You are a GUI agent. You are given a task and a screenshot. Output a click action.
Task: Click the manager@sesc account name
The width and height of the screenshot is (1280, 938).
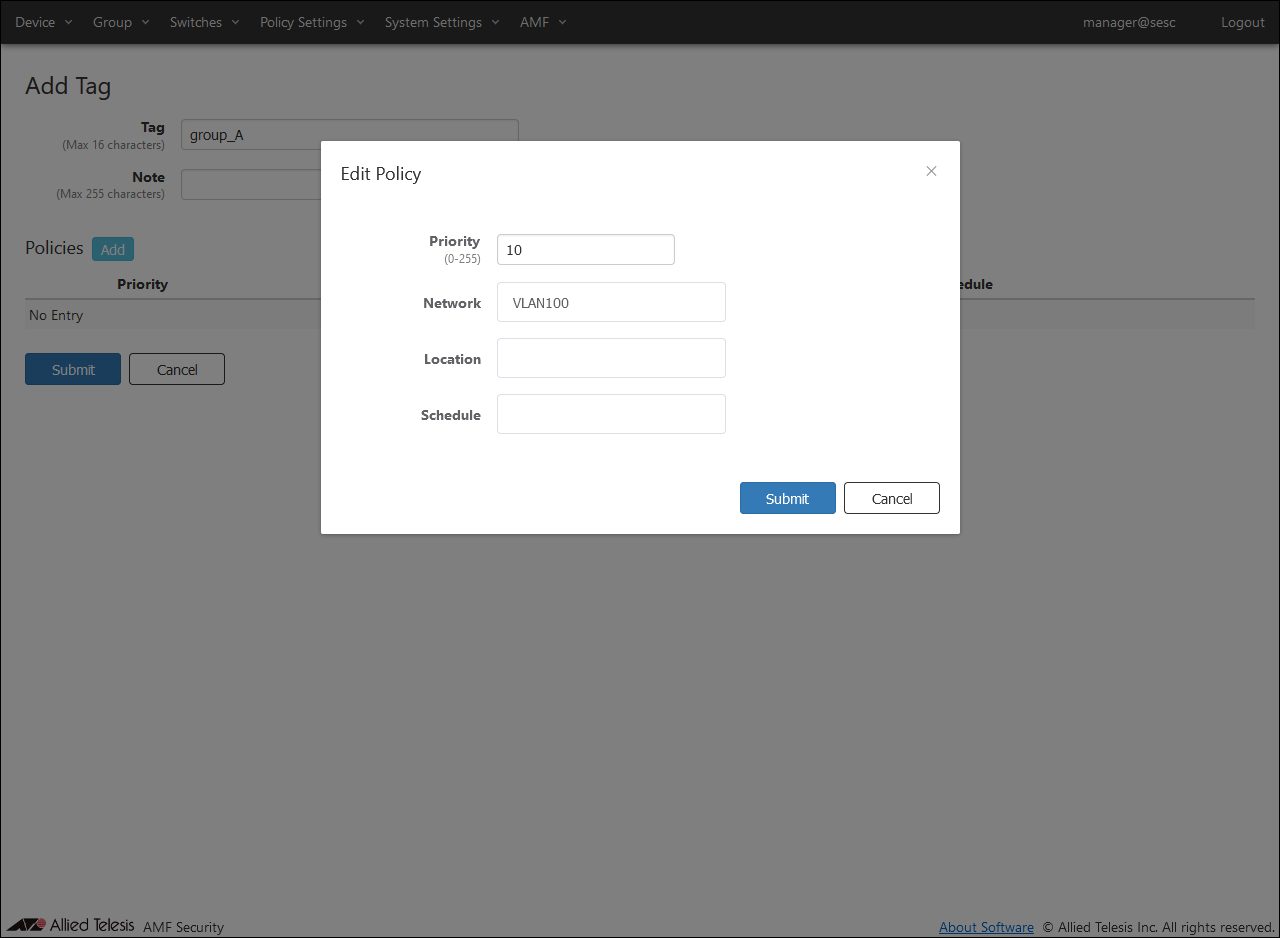point(1129,22)
